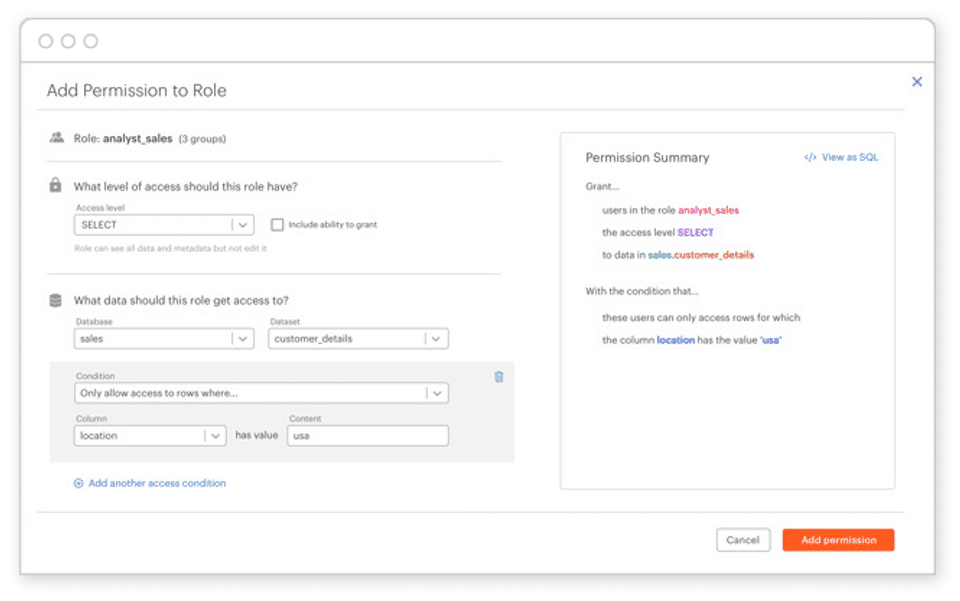Click sales.customer_details in the summary
The height and width of the screenshot is (601, 960).
tap(700, 255)
